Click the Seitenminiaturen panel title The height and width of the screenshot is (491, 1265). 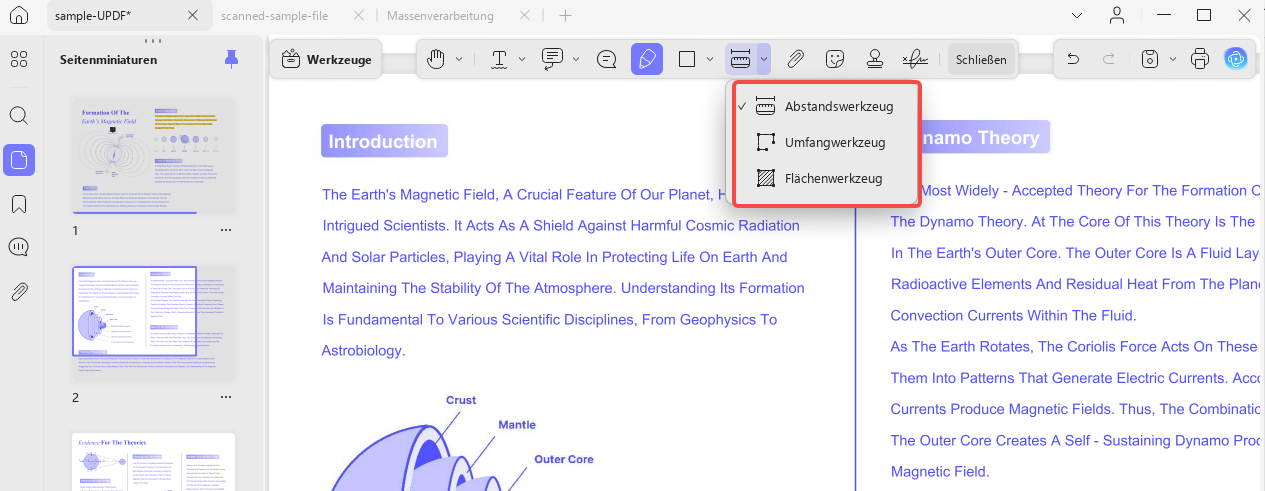tap(108, 59)
